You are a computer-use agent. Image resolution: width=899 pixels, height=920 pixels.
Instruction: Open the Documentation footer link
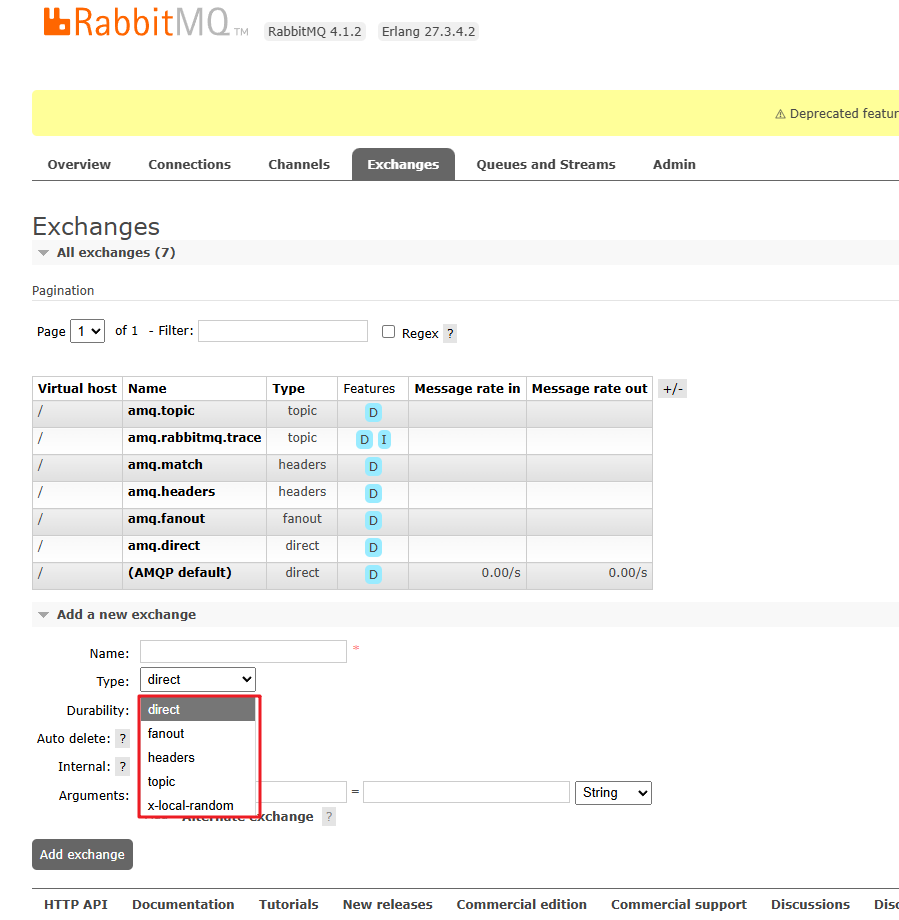(x=183, y=904)
